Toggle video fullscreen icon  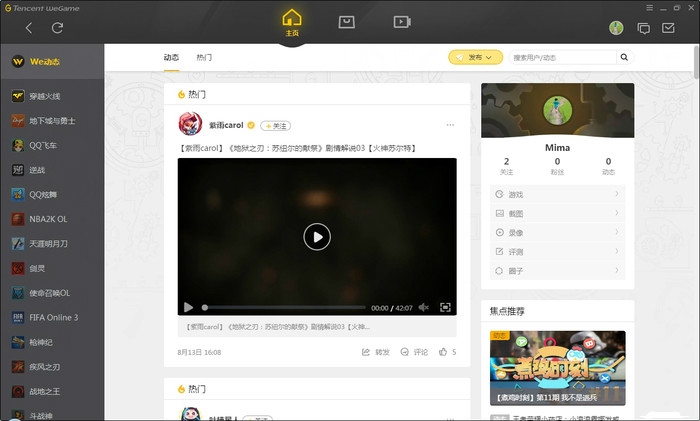click(x=445, y=307)
